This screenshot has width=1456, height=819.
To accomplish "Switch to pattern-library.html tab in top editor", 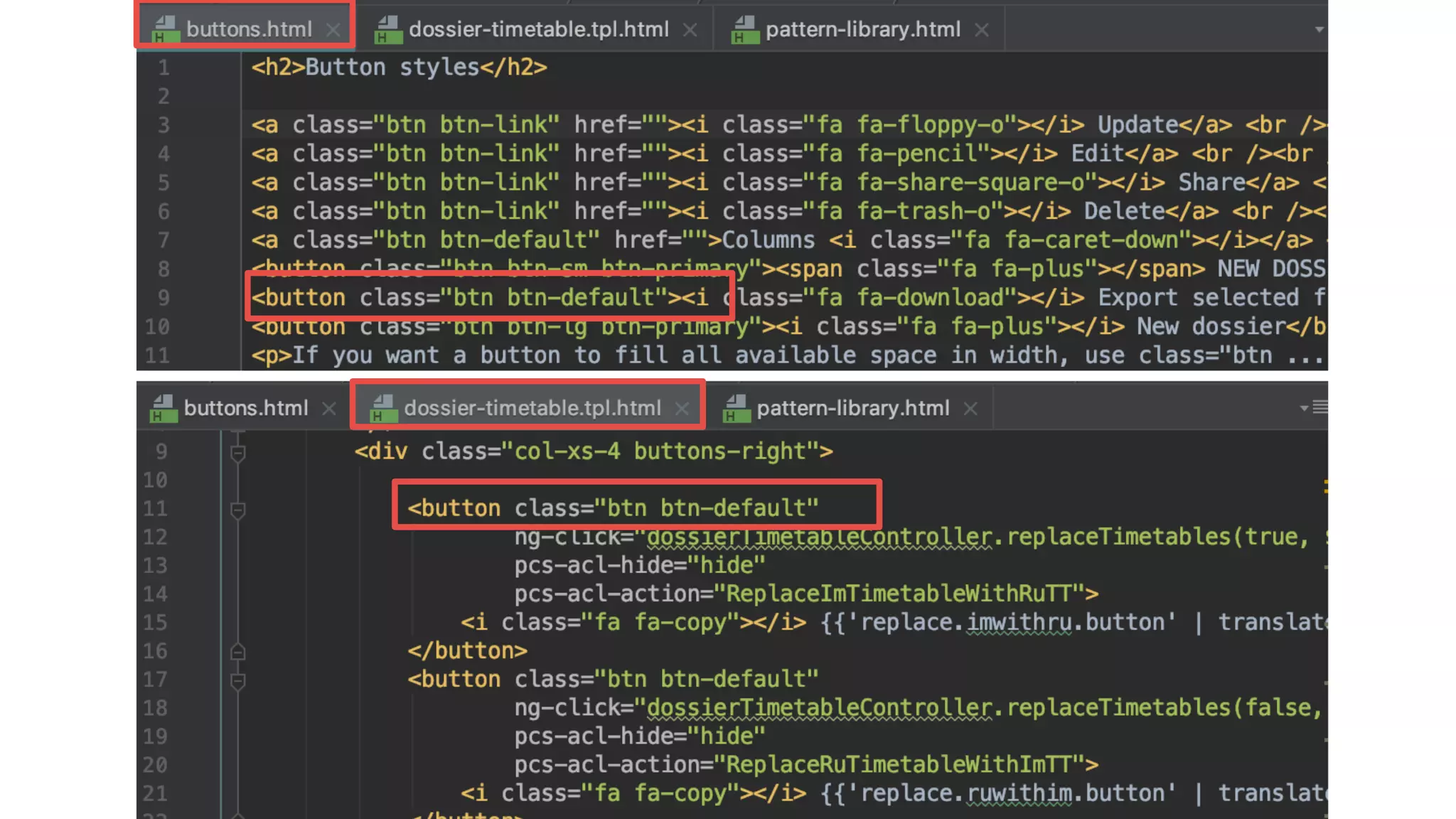I will 862,30.
